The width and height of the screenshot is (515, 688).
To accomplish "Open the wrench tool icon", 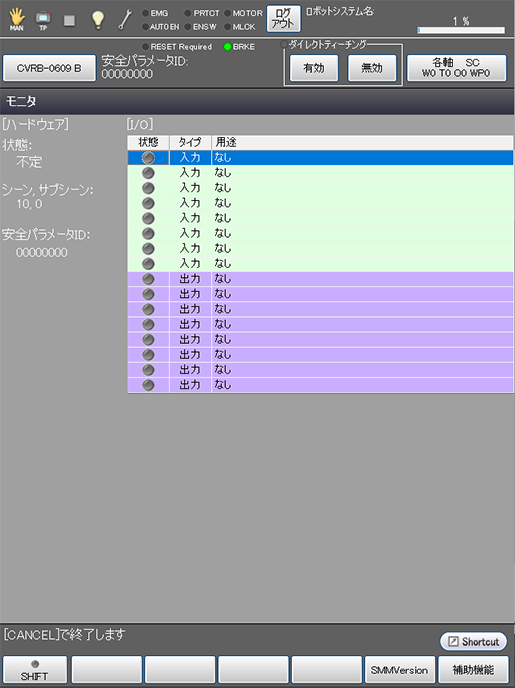I will coord(125,20).
